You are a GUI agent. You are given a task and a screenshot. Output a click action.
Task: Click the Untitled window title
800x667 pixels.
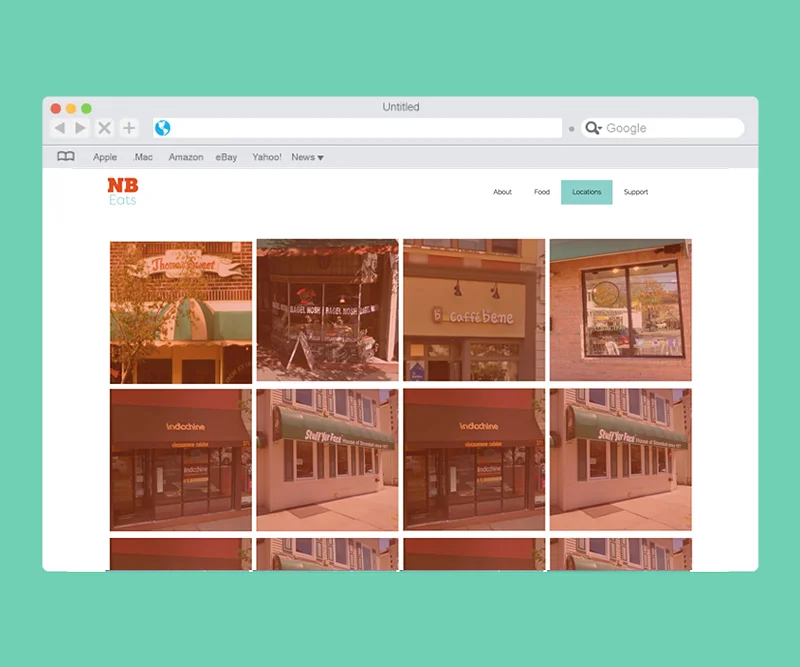[x=401, y=107]
